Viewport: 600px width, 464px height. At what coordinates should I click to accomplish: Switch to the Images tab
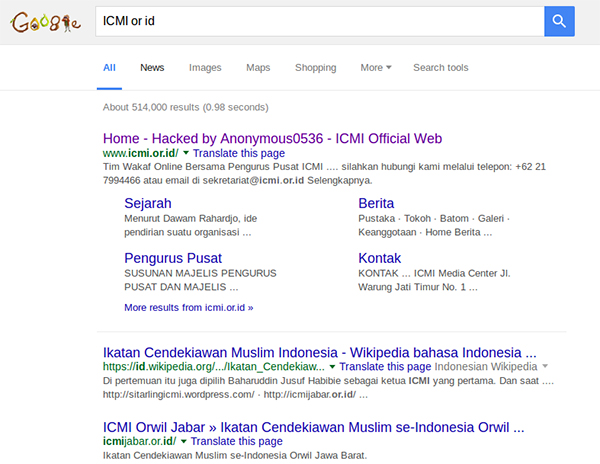pos(205,68)
